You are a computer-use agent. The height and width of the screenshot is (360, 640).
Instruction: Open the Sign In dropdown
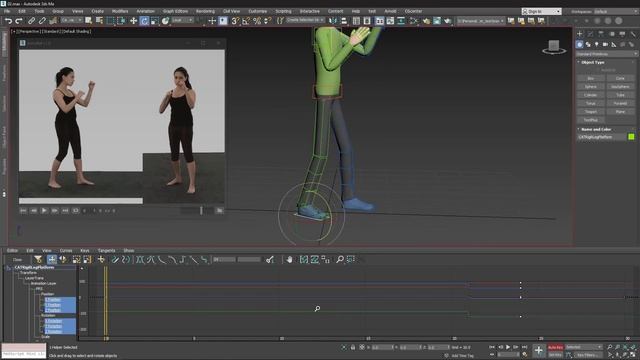pos(541,11)
